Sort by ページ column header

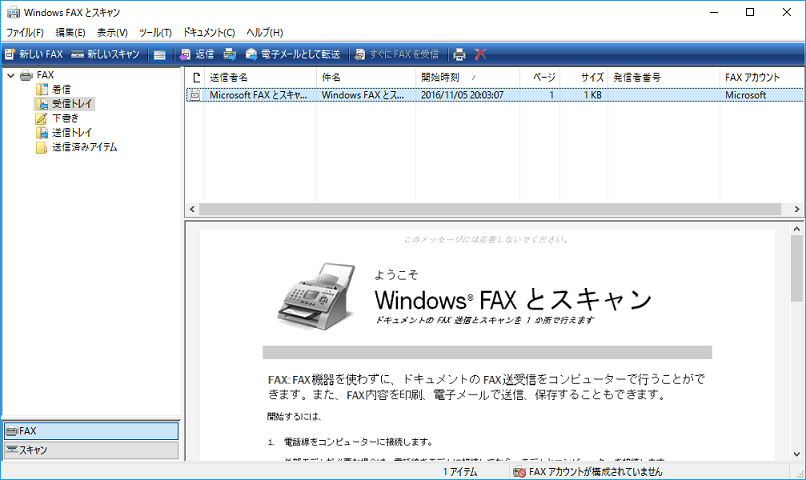(x=540, y=78)
